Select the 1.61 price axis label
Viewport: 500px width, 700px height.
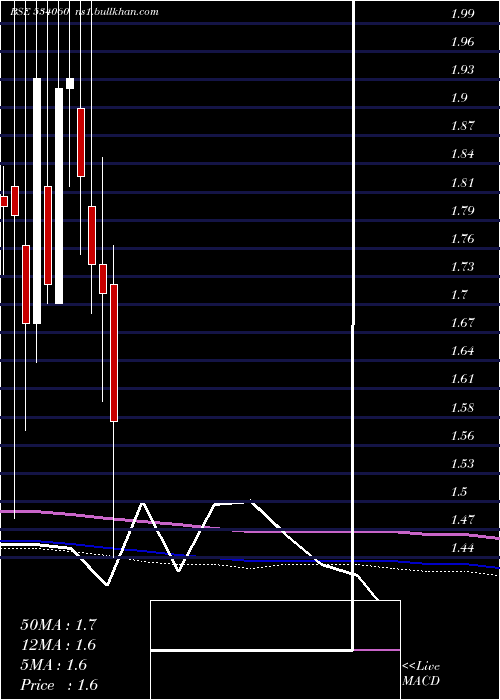462,379
